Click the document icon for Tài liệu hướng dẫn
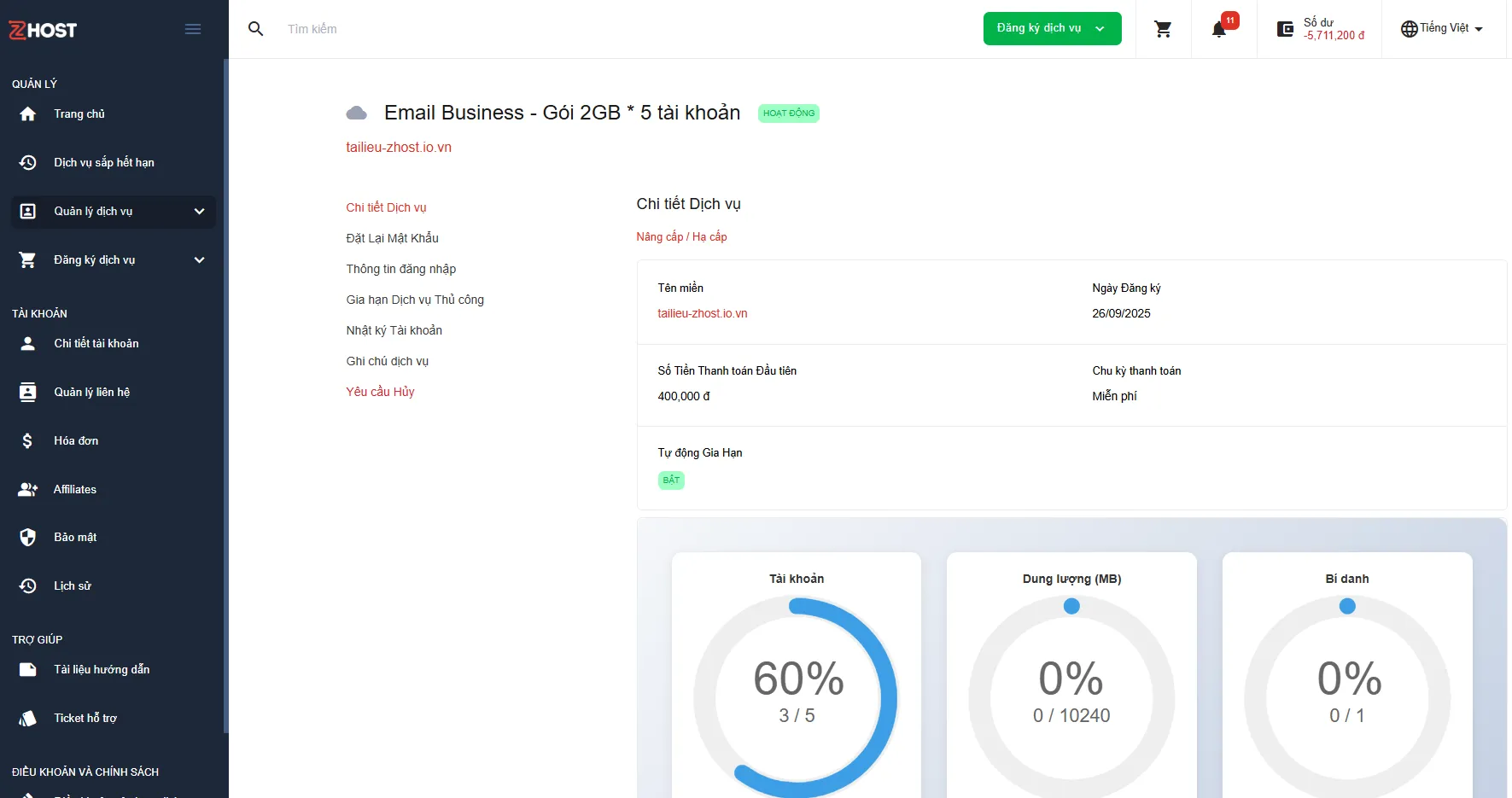Image resolution: width=1512 pixels, height=798 pixels. [28, 670]
